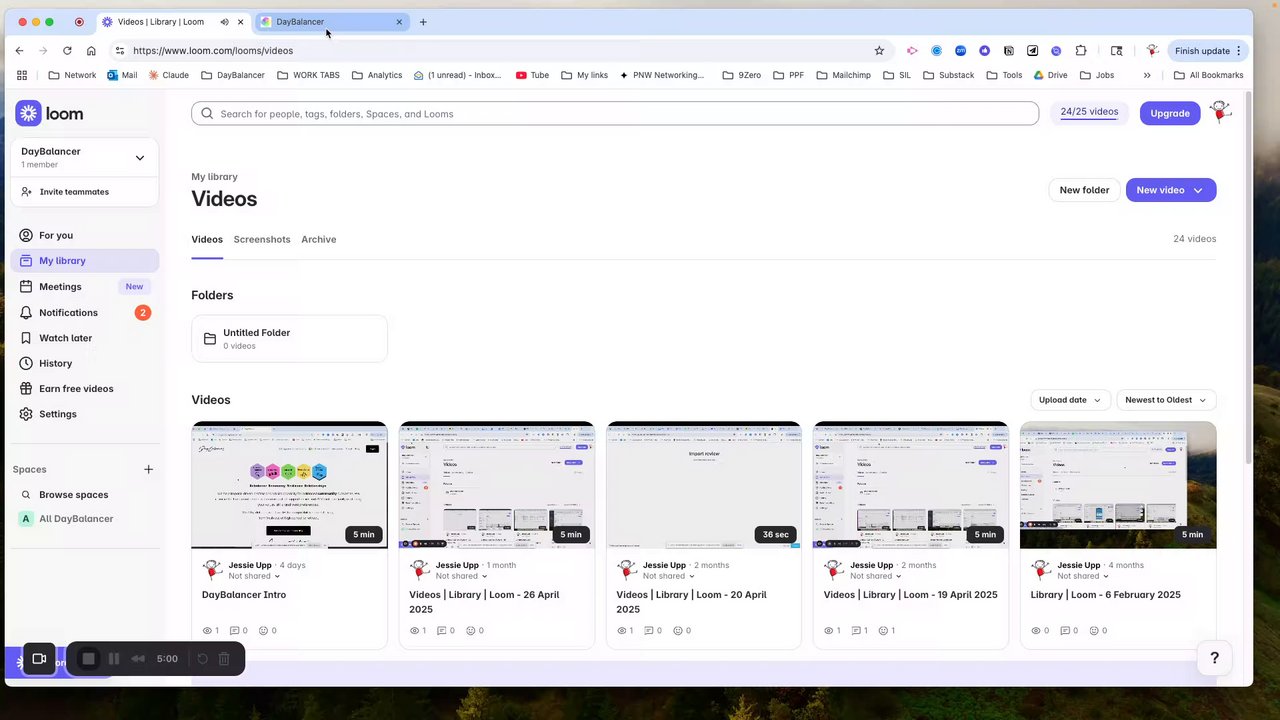
Task: Switch to the DayBalancer browser tab
Action: coord(332,22)
